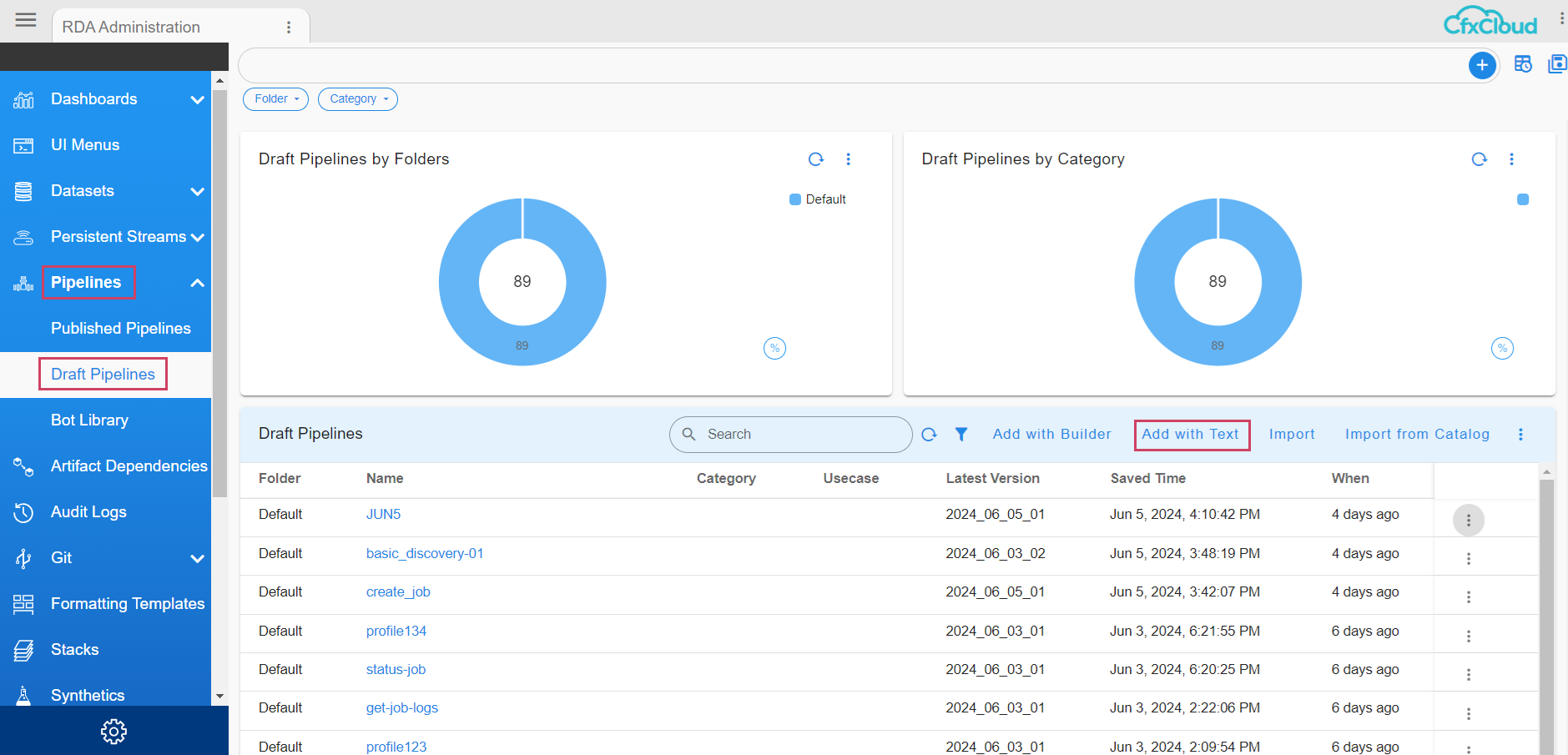Click the filter funnel icon in Draft Pipelines
The width and height of the screenshot is (1568, 755).
pyautogui.click(x=961, y=434)
